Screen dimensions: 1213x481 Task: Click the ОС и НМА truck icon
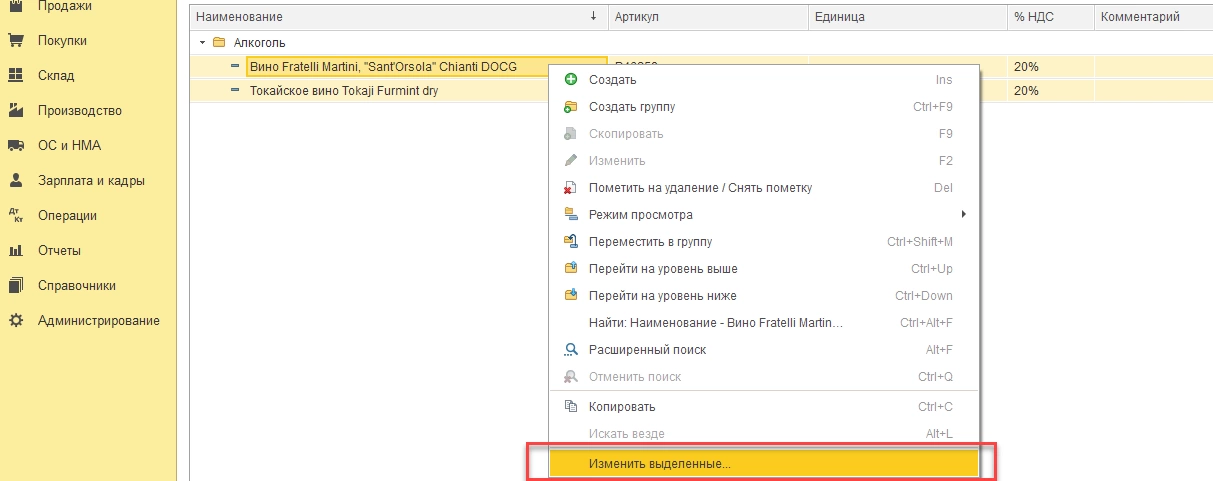click(x=15, y=146)
